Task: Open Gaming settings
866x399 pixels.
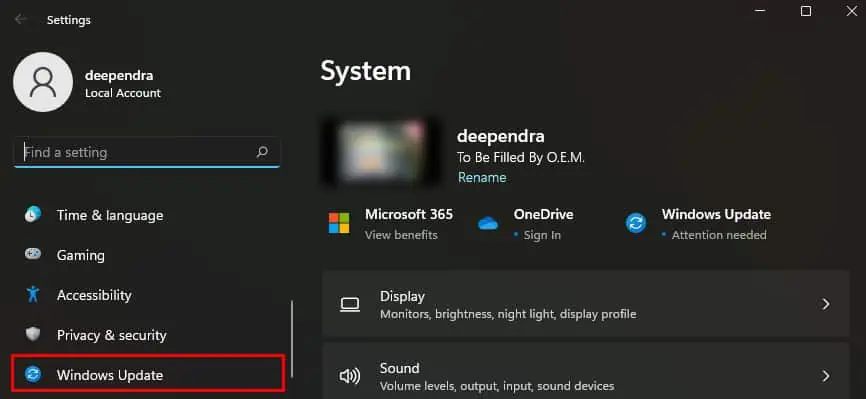Action: pos(81,255)
